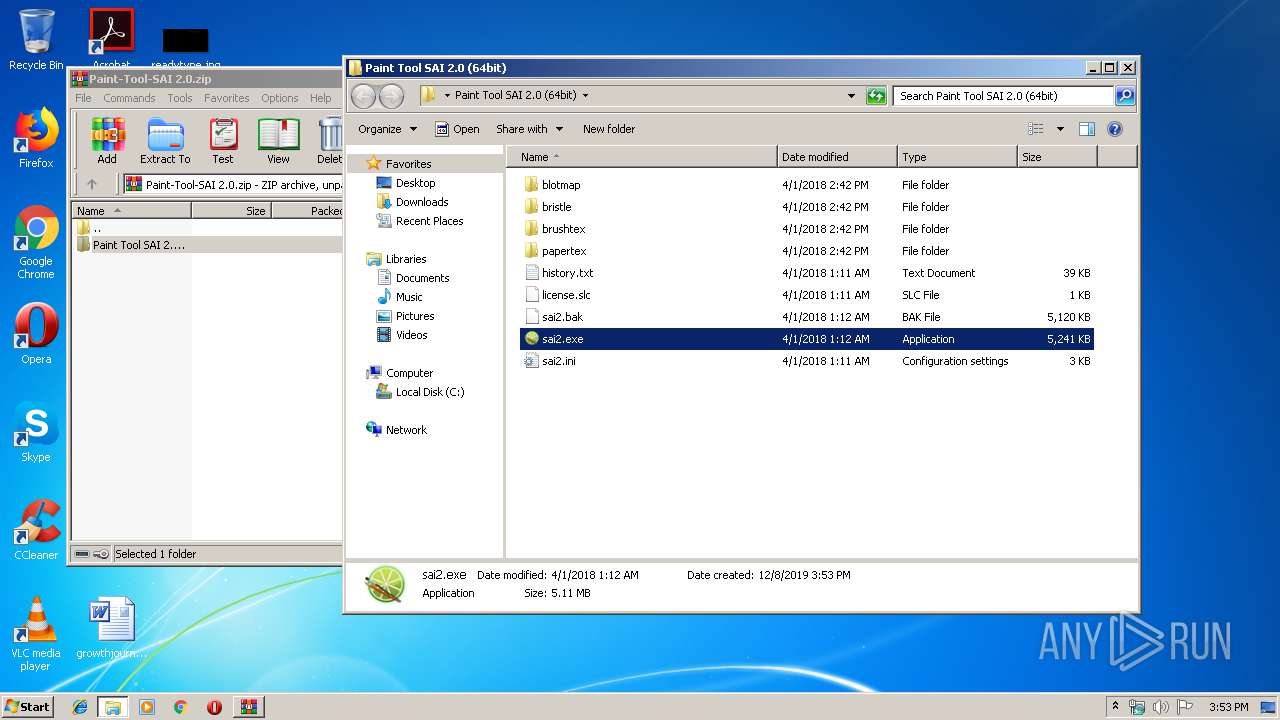Sort Explorer files by Size column
Viewport: 1280px width, 720px height.
[1057, 157]
